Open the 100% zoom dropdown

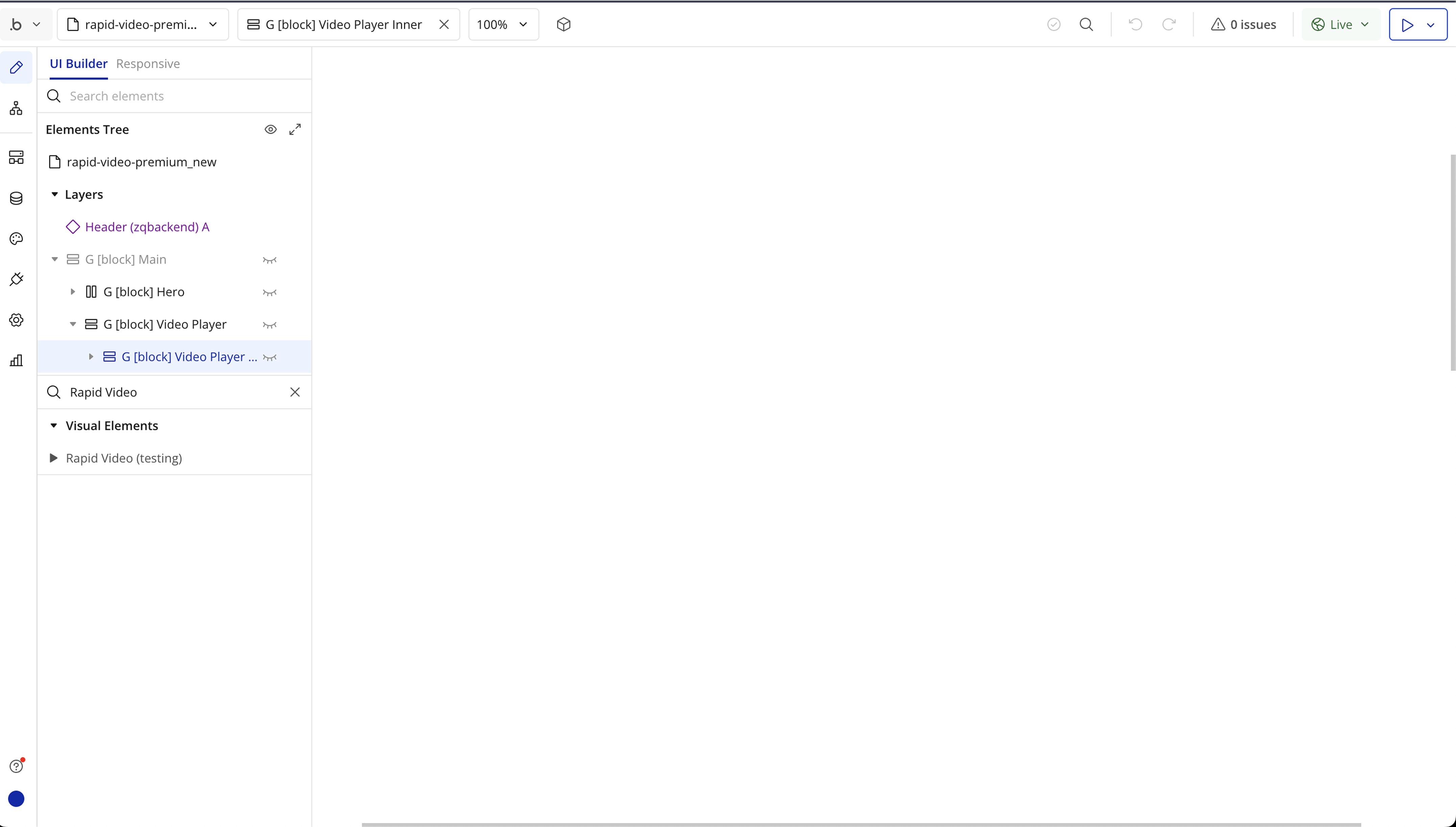pyautogui.click(x=503, y=24)
